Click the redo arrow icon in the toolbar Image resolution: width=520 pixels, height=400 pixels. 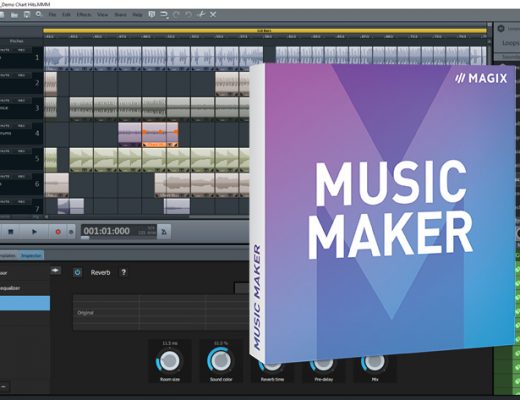[x=176, y=14]
